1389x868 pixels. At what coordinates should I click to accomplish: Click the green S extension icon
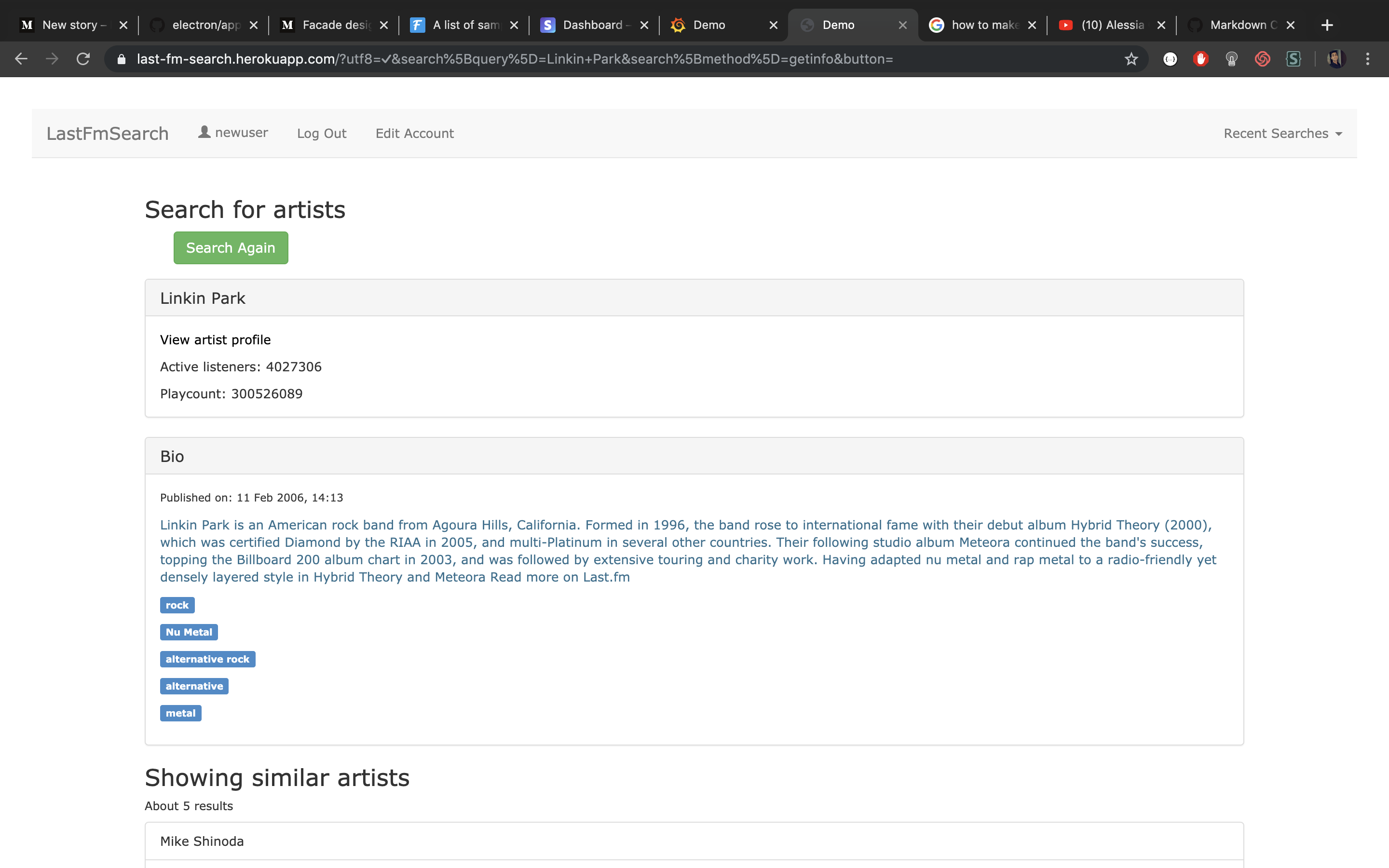click(x=1293, y=58)
